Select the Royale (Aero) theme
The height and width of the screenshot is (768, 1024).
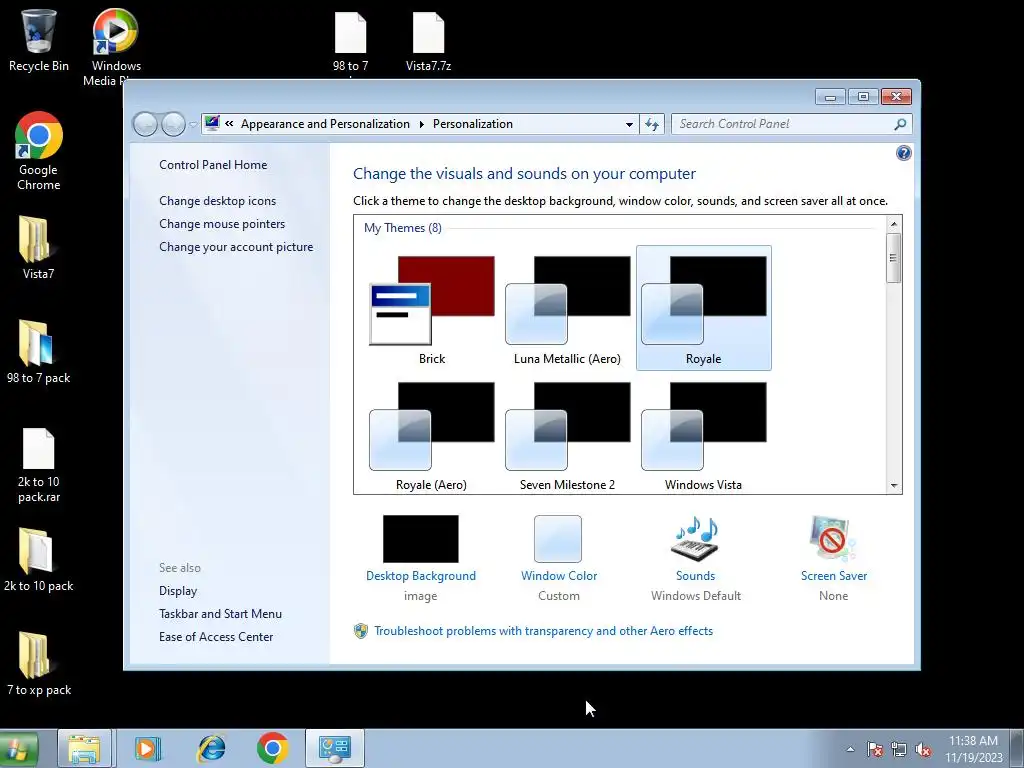pos(432,435)
